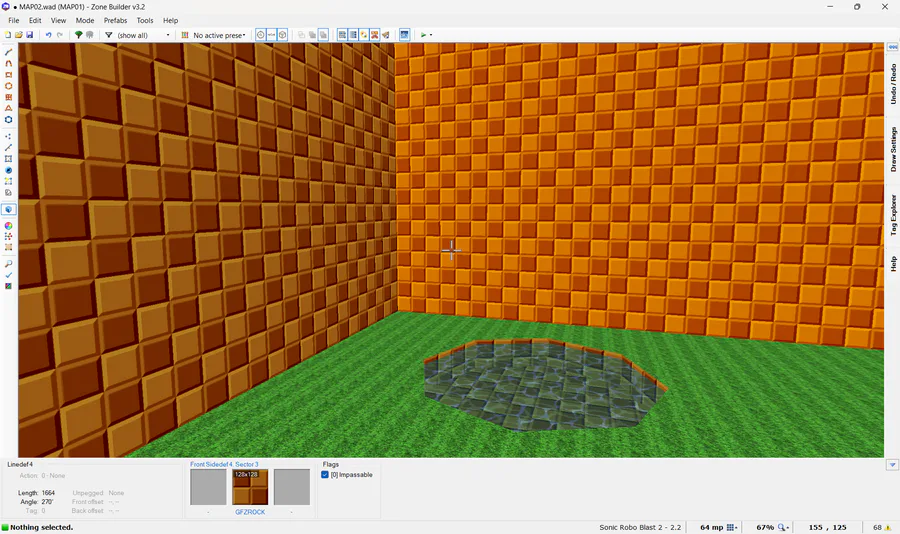Select the orange triangle draw tool

coord(8,108)
